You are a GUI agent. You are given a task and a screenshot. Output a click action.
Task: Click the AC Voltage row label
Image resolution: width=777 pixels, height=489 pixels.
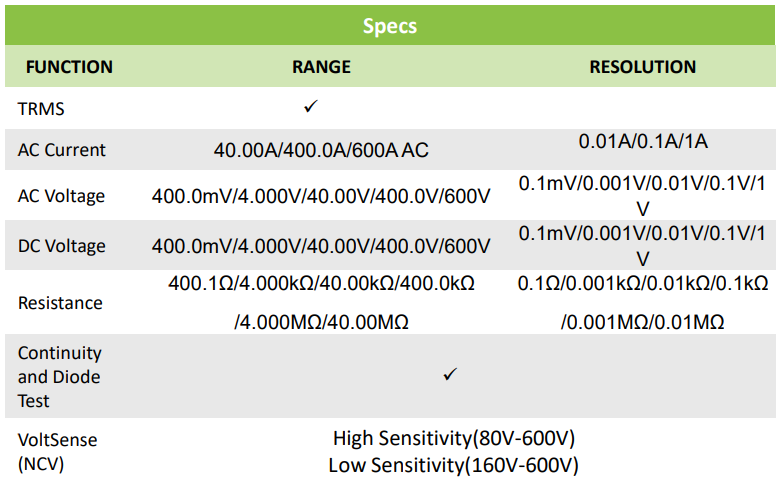tap(61, 196)
